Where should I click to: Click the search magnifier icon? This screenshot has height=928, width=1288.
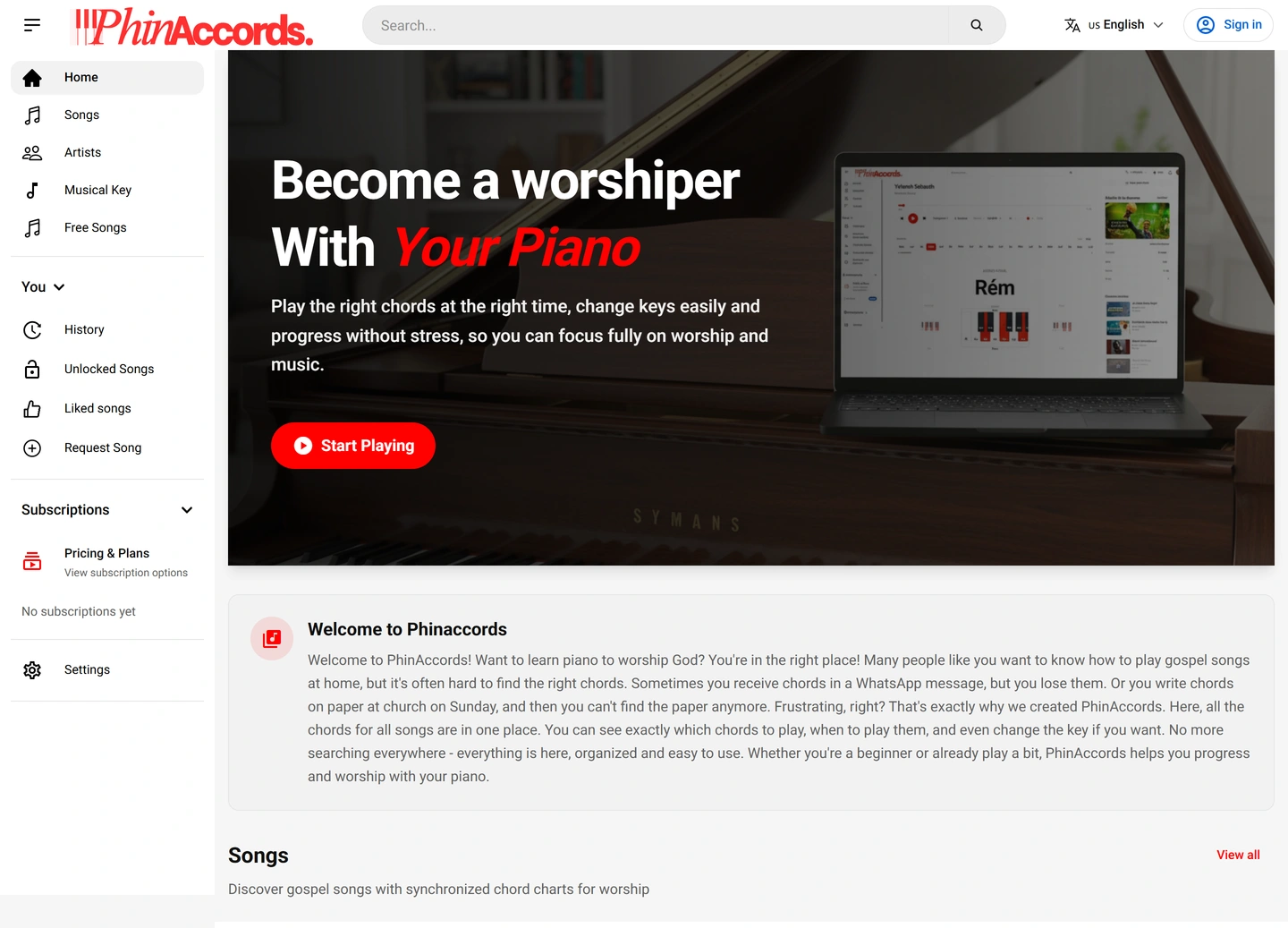click(977, 25)
